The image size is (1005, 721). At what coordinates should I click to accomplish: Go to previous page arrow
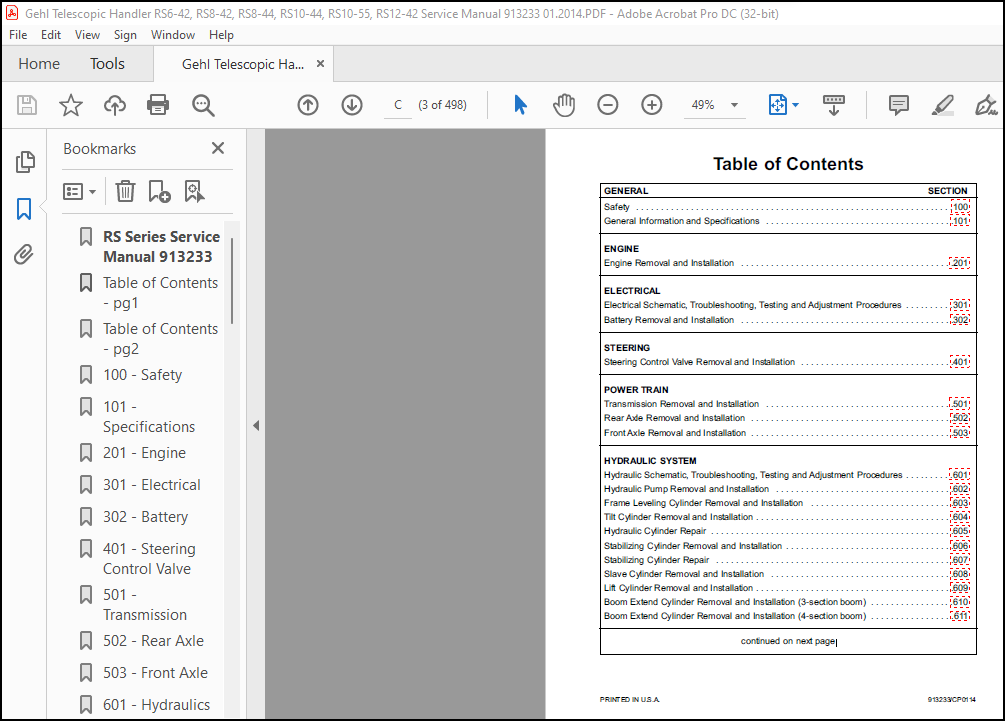coord(308,105)
